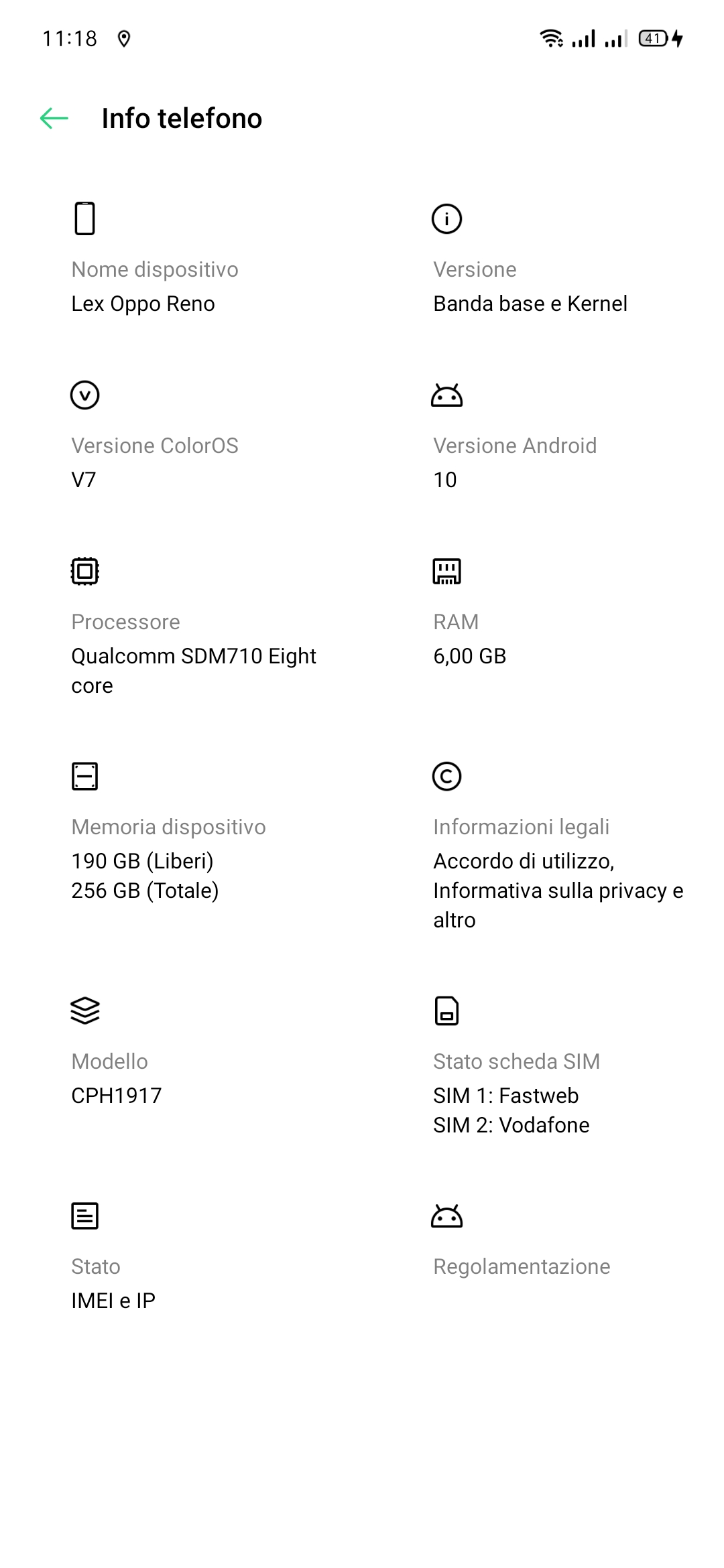
Task: Tap the copyright icon for legal info
Action: [x=446, y=776]
